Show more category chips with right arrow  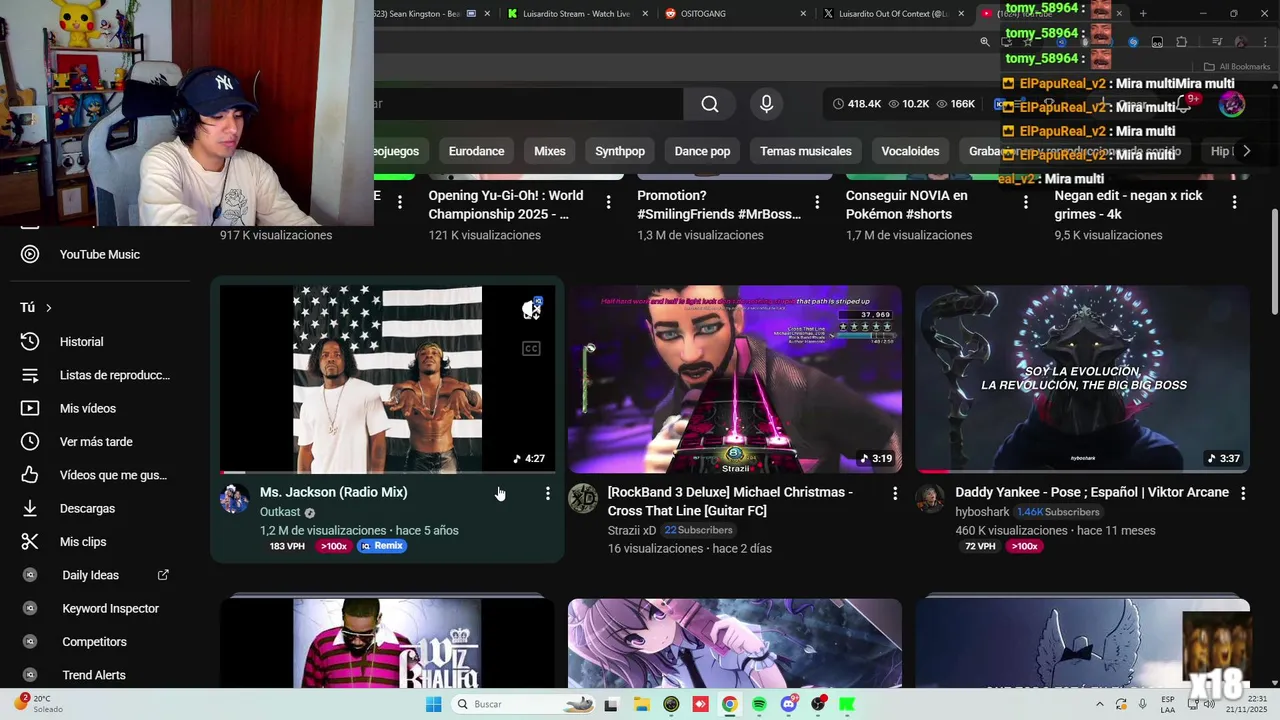pos(1246,151)
